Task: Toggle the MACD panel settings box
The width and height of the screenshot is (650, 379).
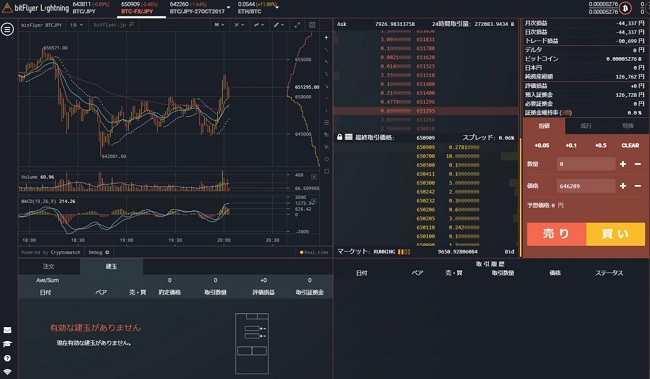Action: pyautogui.click(x=314, y=201)
